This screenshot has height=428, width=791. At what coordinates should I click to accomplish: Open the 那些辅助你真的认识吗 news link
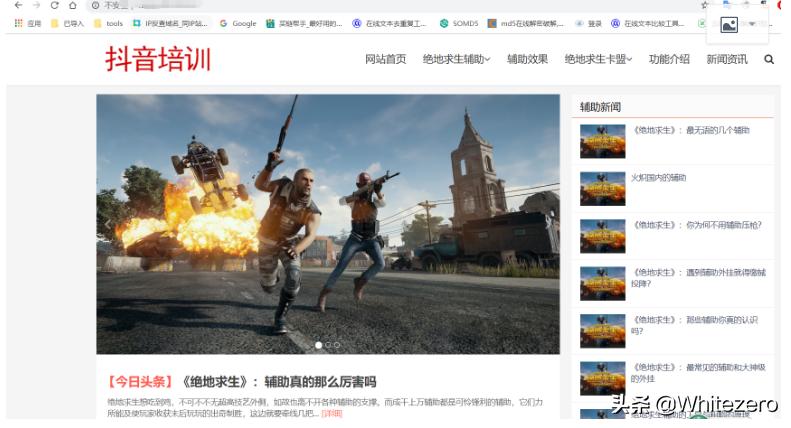(x=694, y=326)
